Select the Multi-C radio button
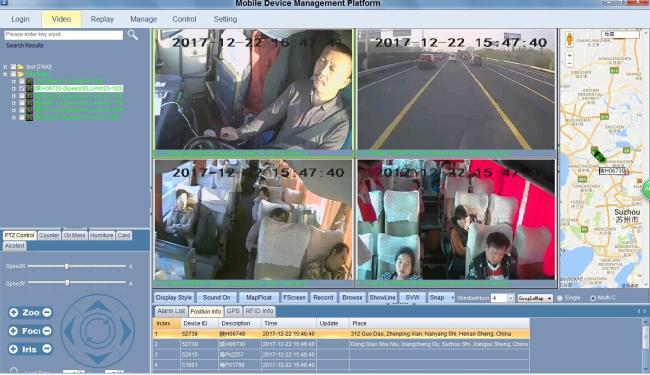Image resolution: width=650 pixels, height=375 pixels. tap(593, 298)
